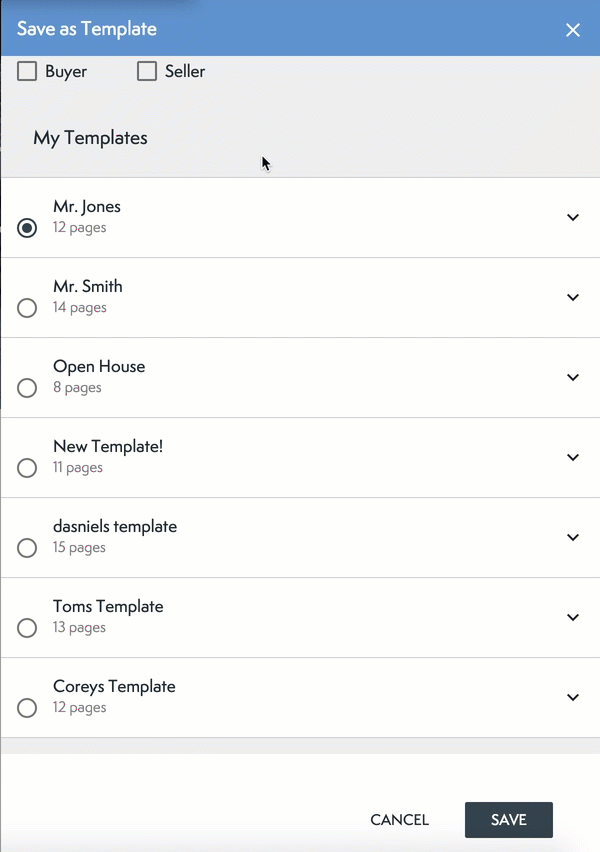Choose the Open House template radio
Screen dimensions: 600x852
pyautogui.click(x=28, y=388)
